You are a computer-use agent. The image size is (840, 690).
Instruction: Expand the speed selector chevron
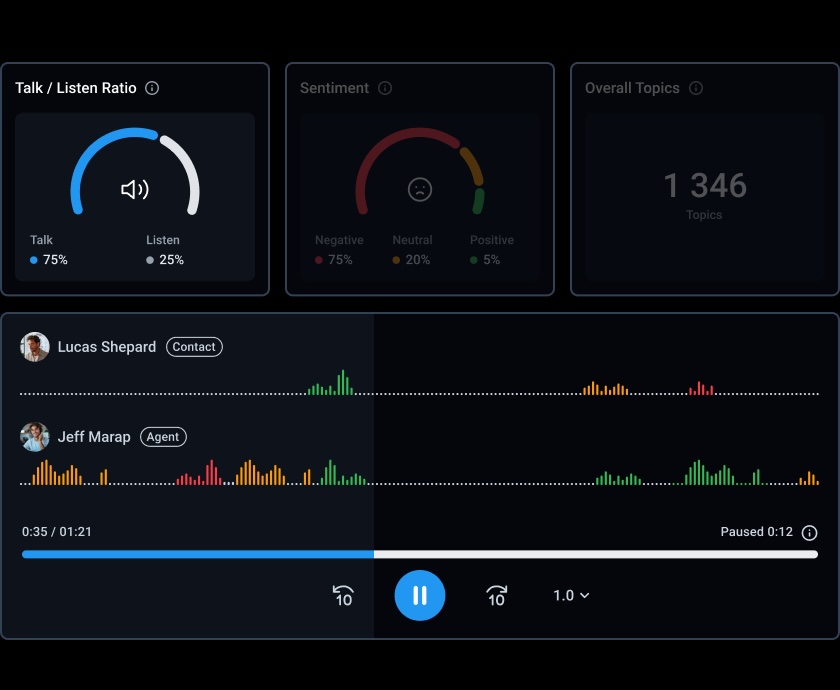pos(584,595)
